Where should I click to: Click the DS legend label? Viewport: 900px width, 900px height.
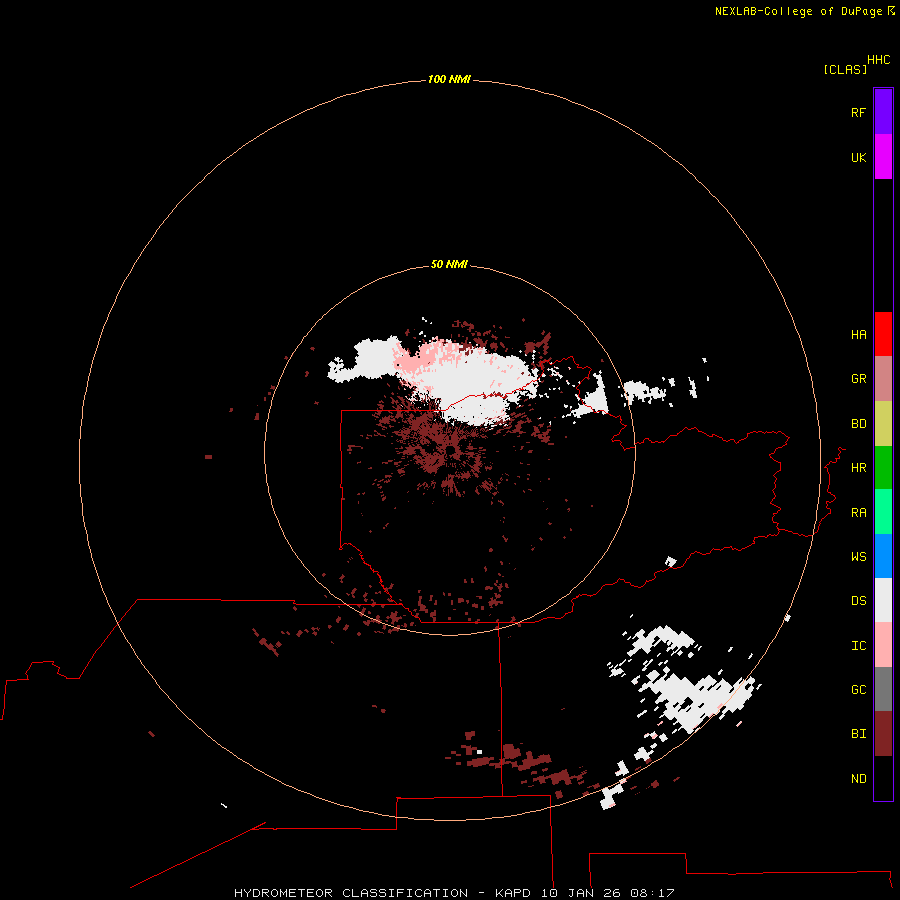pos(858,601)
